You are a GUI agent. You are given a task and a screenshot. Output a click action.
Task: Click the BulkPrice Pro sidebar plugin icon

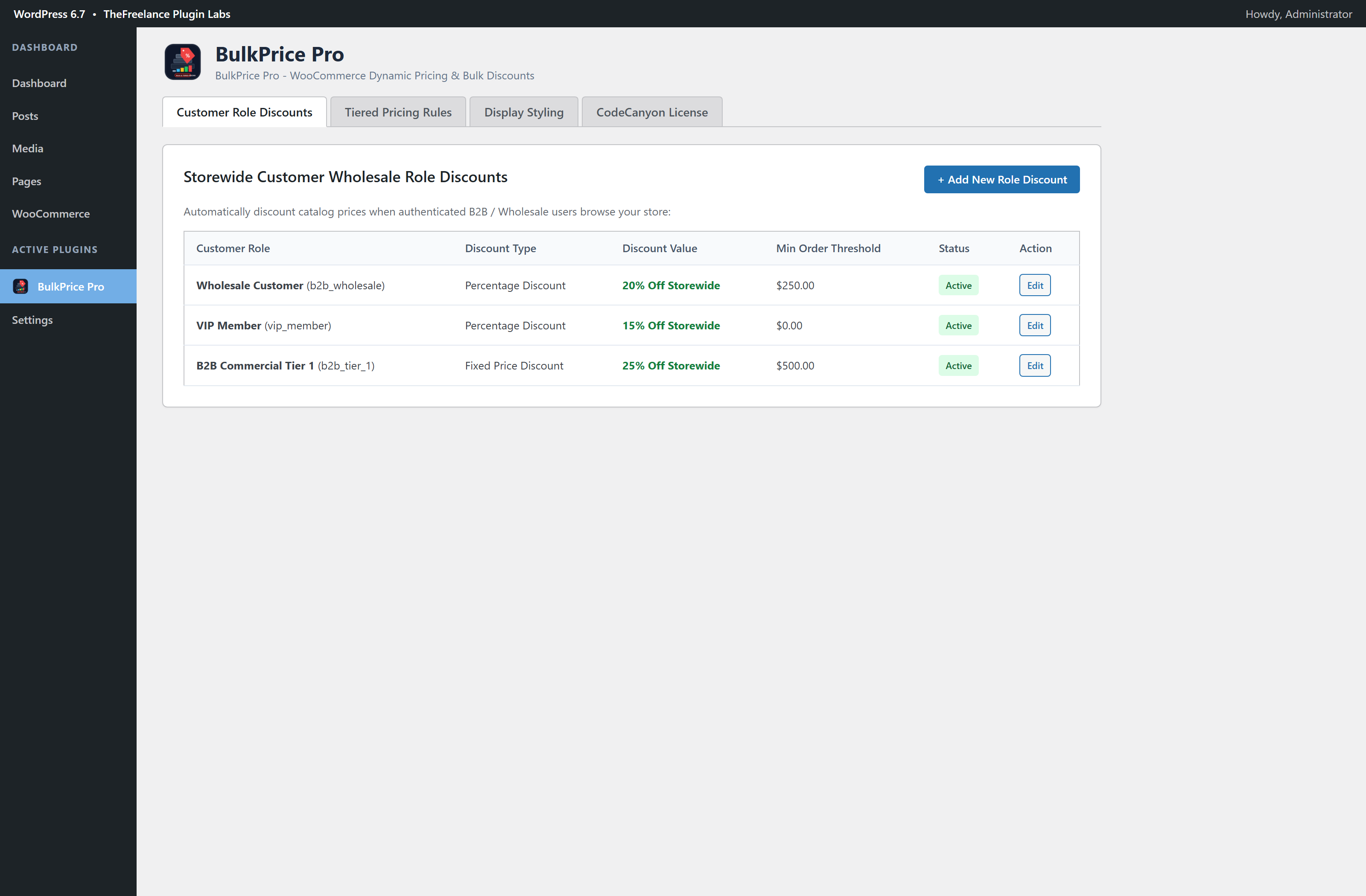[x=20, y=286]
